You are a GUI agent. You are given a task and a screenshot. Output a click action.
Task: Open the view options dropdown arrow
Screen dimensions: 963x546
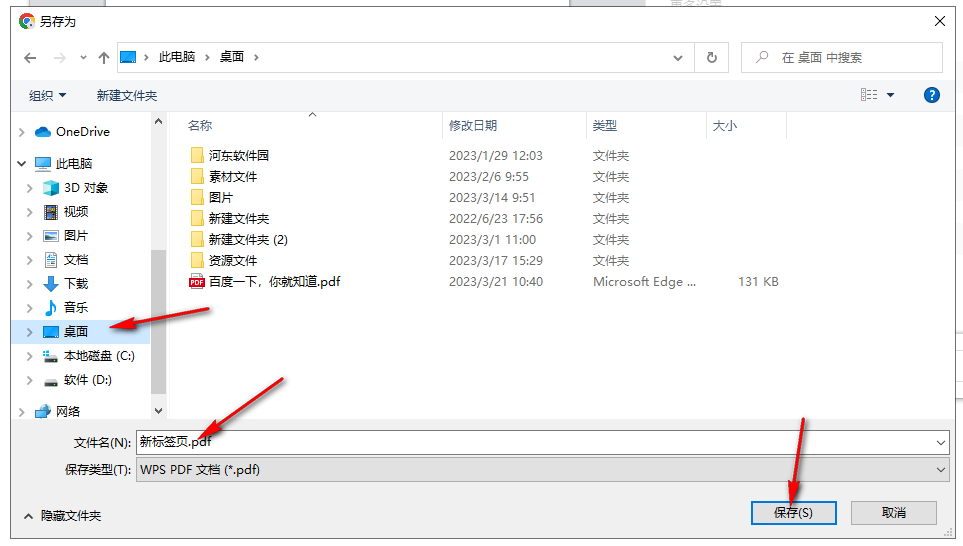(891, 95)
